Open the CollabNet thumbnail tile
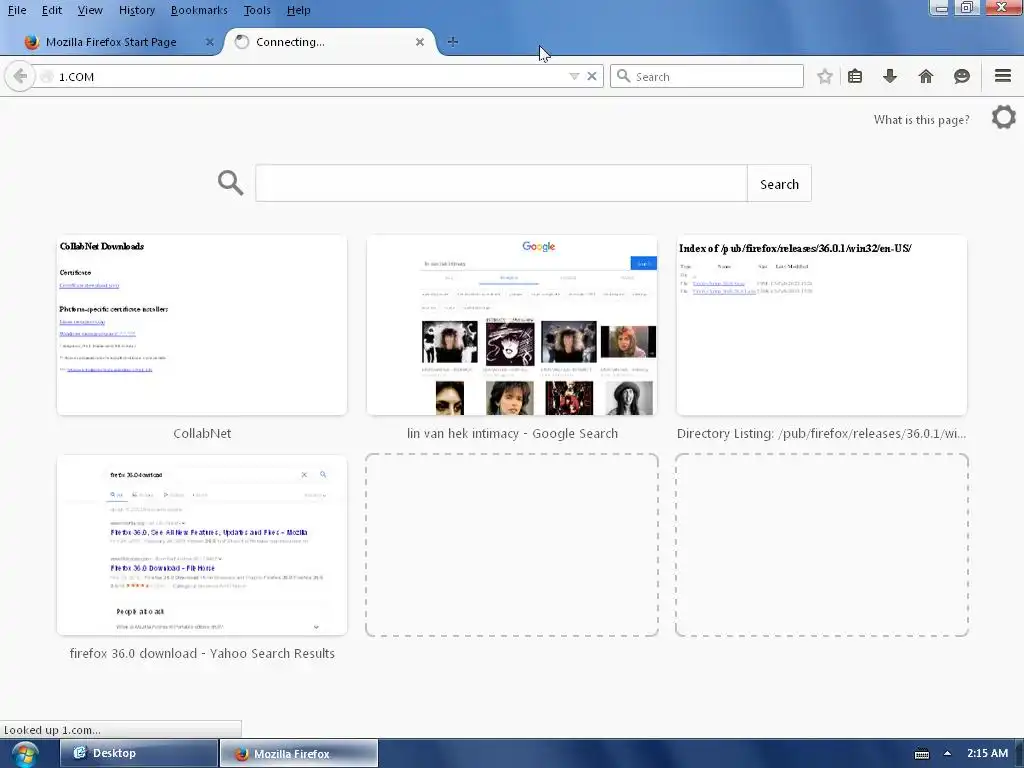Screen dimensions: 1024x768 (x=202, y=325)
